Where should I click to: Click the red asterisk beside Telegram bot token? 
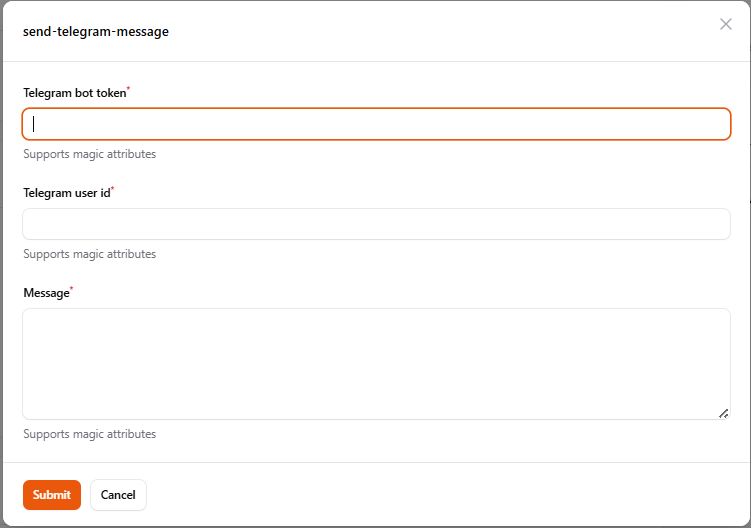(x=129, y=90)
